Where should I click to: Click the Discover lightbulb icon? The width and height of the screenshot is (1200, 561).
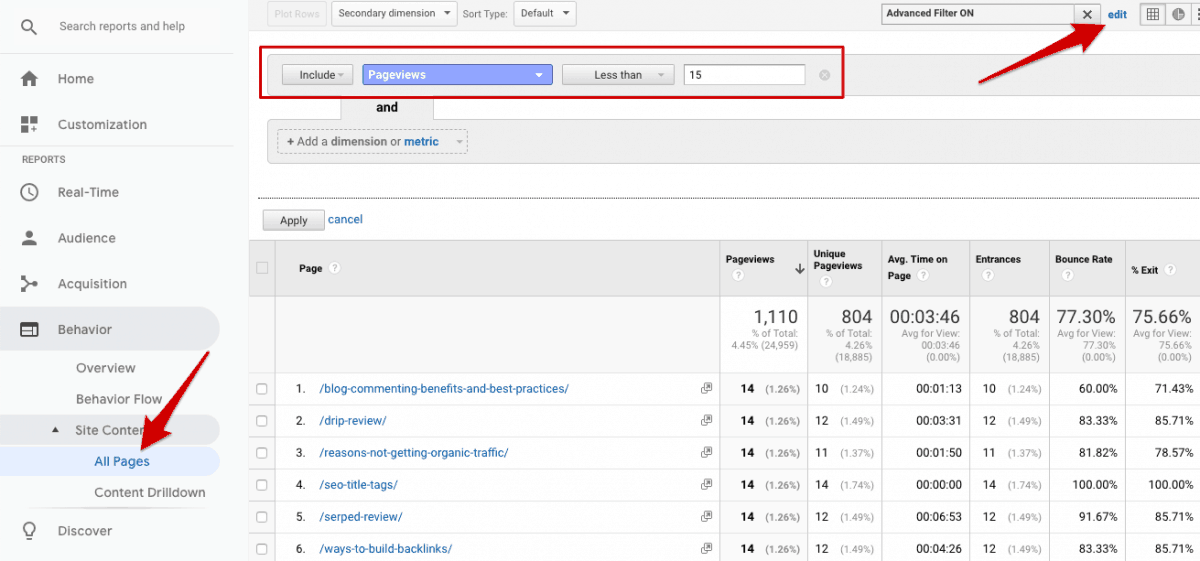[29, 531]
